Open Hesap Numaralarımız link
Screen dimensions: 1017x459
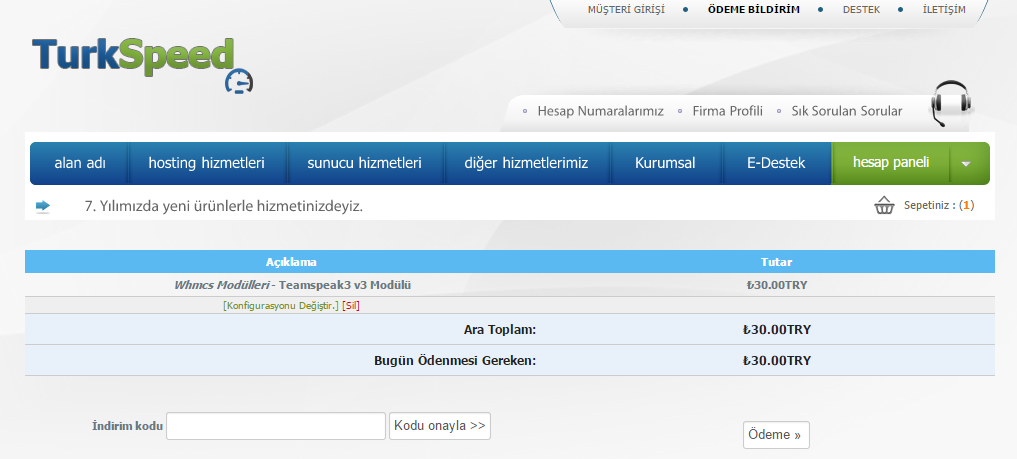[600, 111]
